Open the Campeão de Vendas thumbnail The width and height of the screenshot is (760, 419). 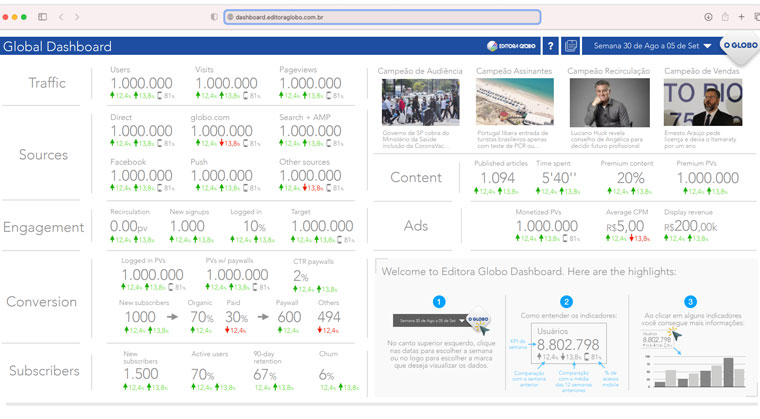703,102
